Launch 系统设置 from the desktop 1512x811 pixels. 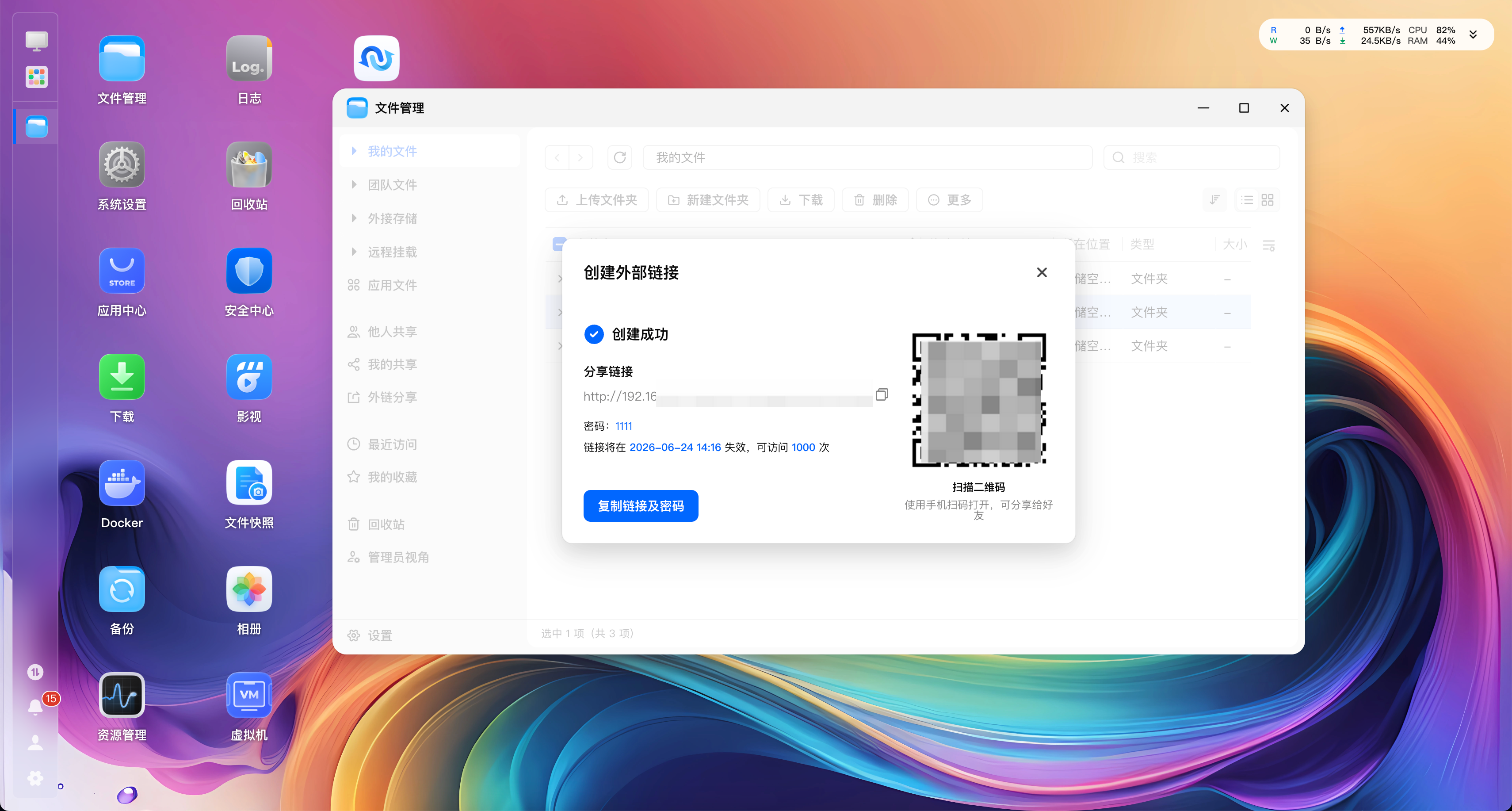point(122,164)
